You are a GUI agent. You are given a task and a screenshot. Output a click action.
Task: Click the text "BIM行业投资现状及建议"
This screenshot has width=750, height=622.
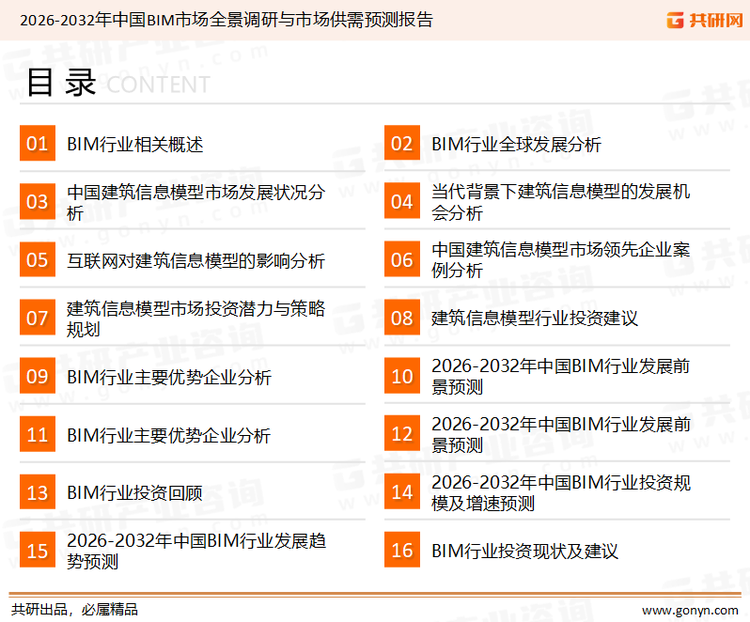(525, 551)
